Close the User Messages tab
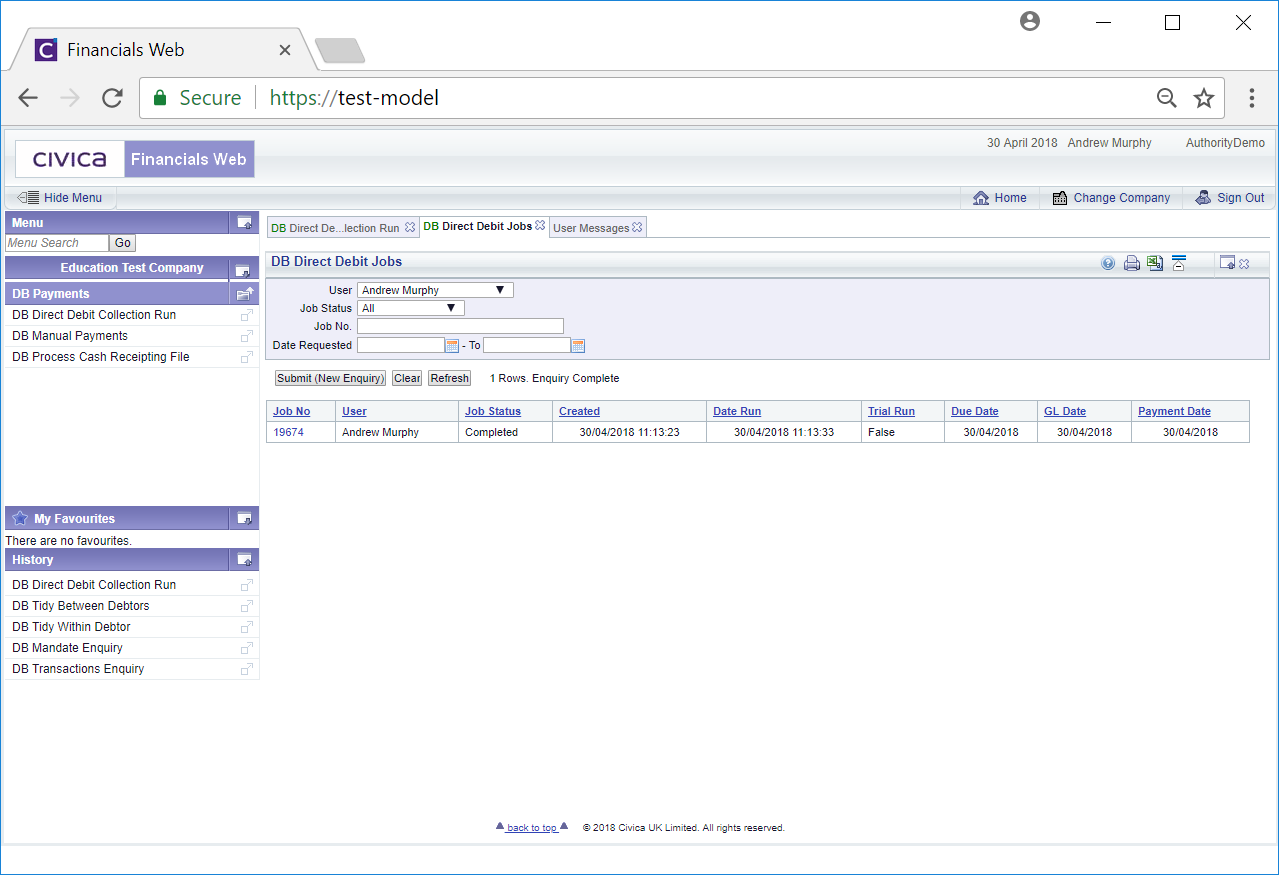Screen dimensions: 1279x875 [x=637, y=228]
